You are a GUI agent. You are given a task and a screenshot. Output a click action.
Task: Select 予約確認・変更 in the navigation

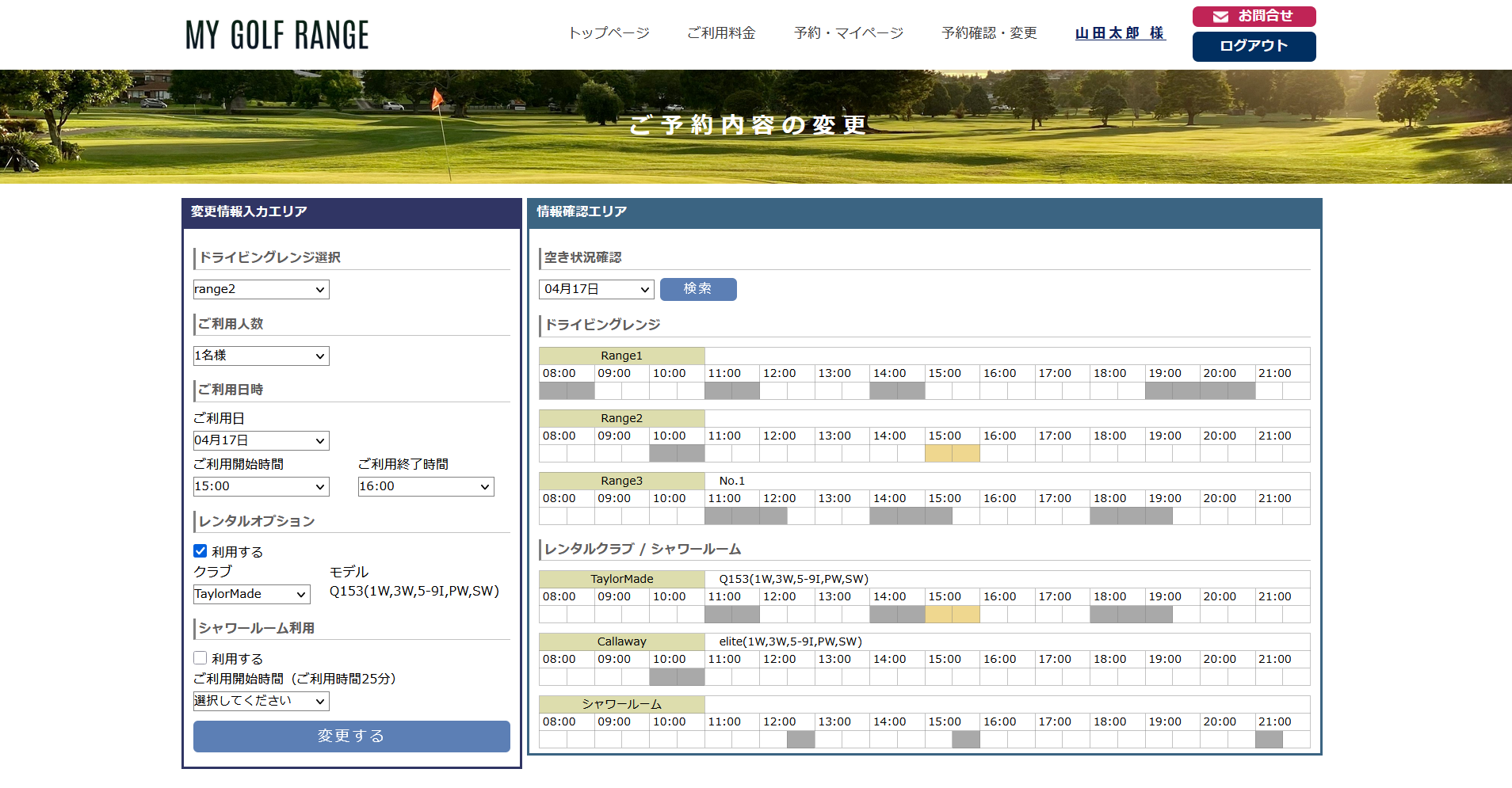coord(989,33)
